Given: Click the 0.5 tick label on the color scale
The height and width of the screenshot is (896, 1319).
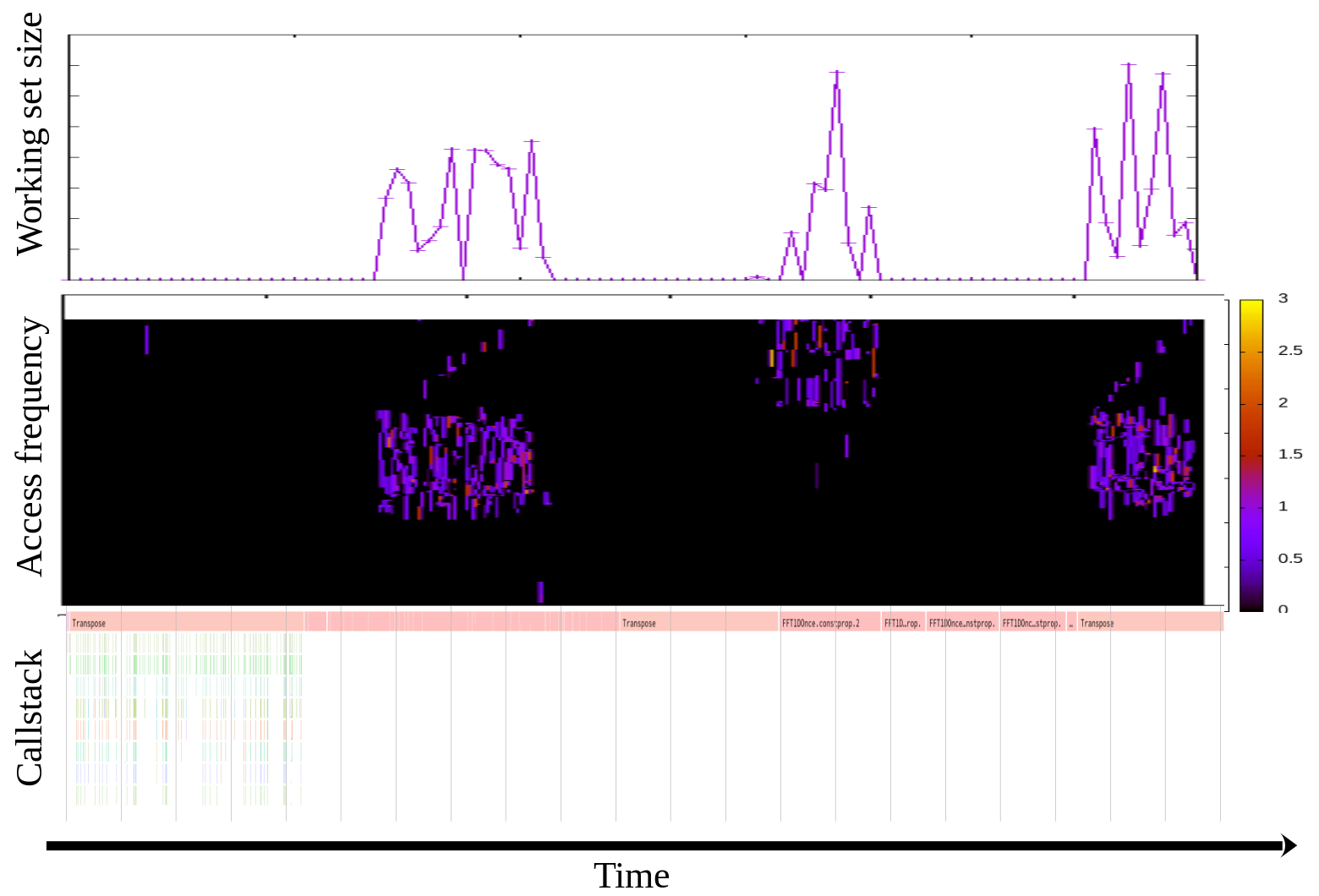Looking at the screenshot, I should pos(1290,559).
